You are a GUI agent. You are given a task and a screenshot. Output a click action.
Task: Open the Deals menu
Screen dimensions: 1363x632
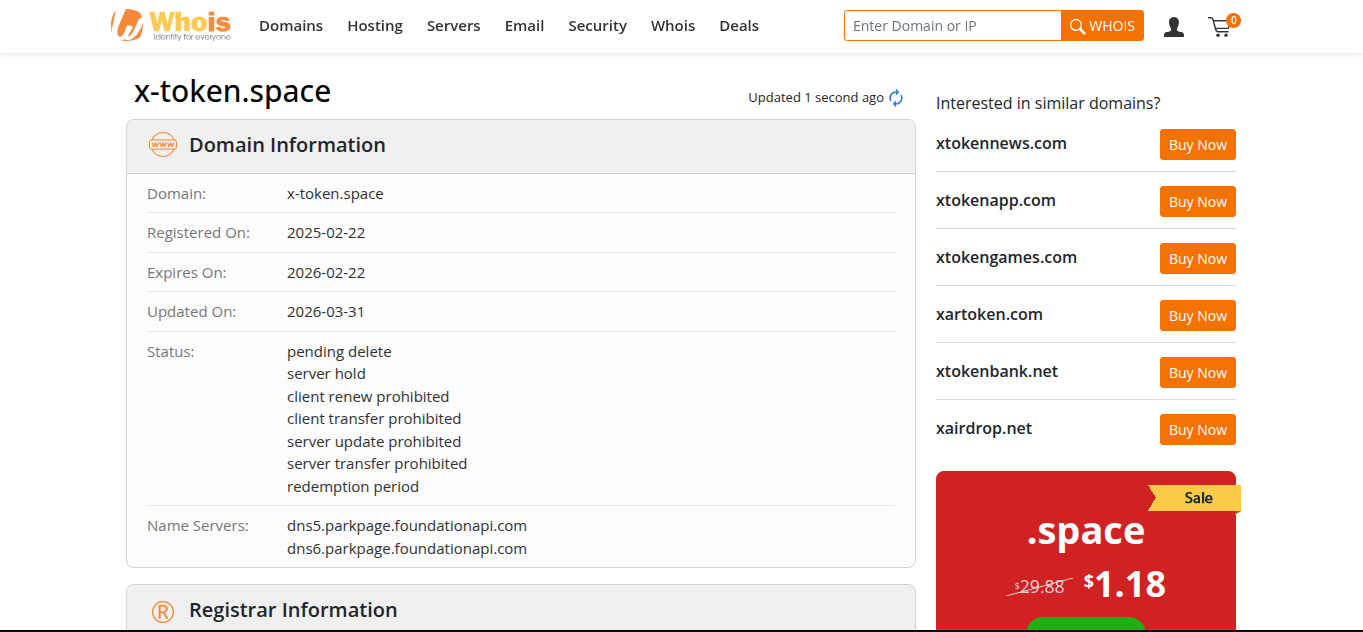point(739,26)
